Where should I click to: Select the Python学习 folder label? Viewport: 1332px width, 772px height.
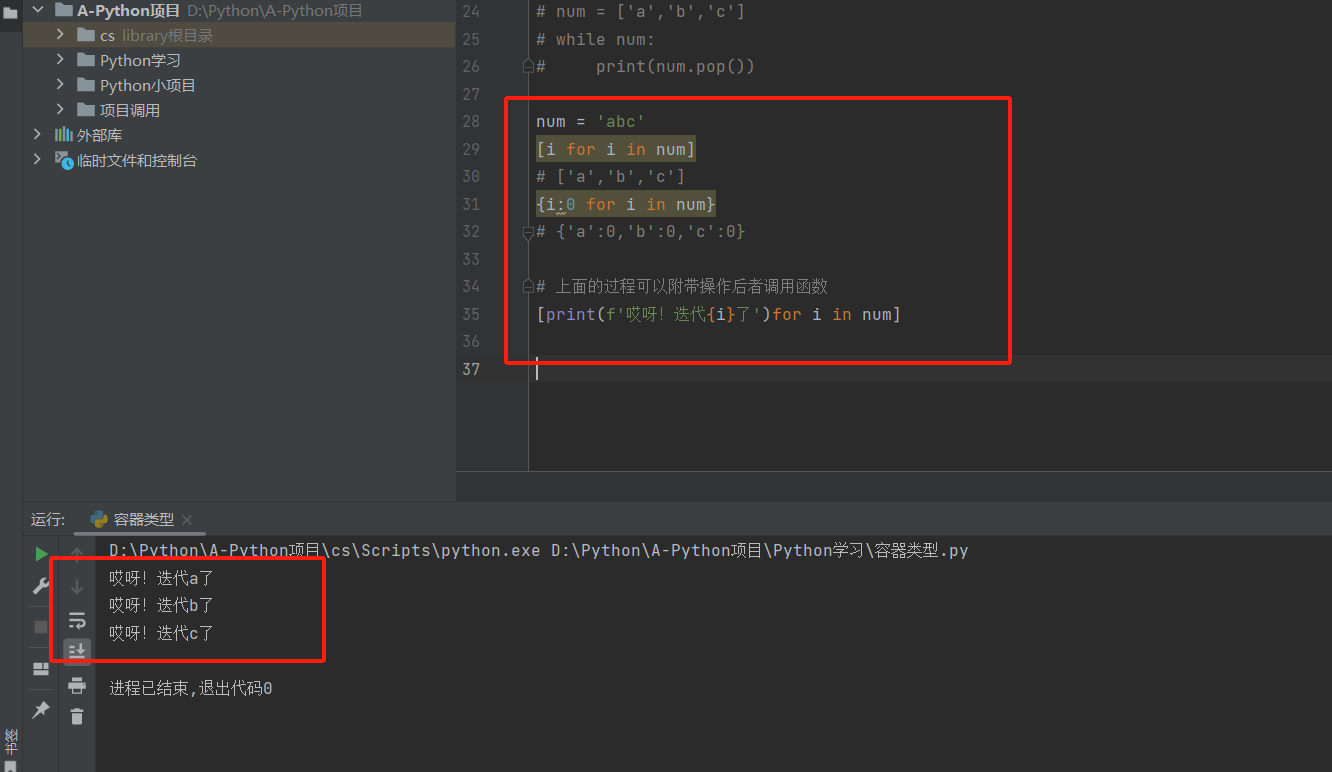[140, 60]
